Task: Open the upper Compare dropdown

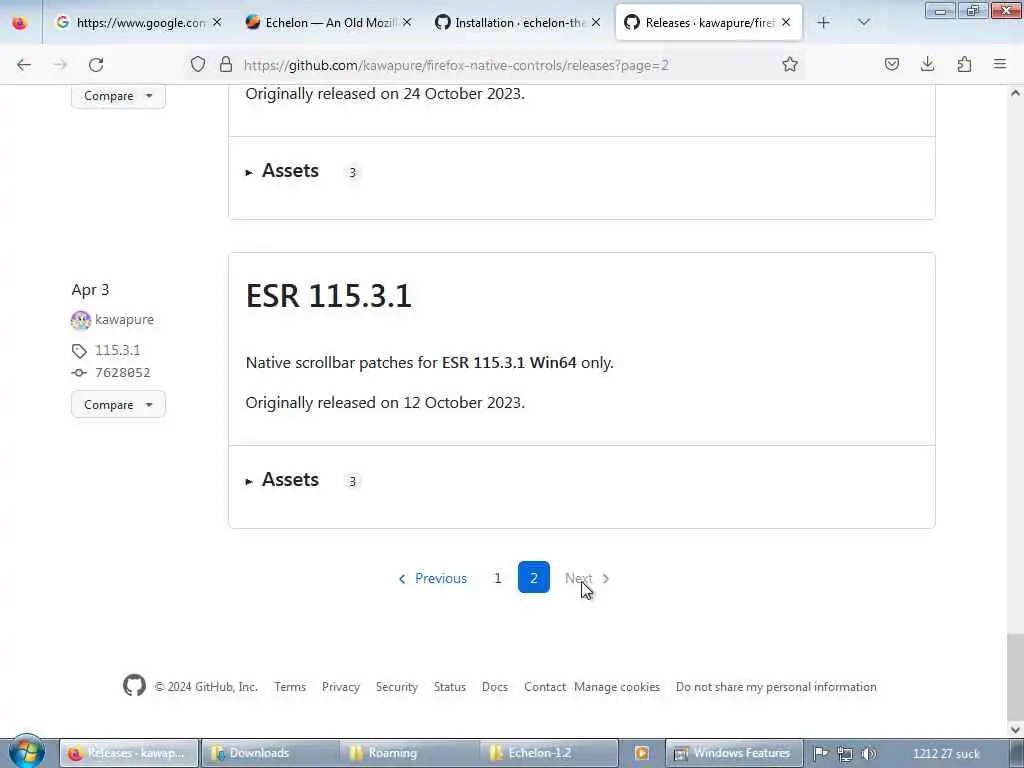Action: point(118,96)
